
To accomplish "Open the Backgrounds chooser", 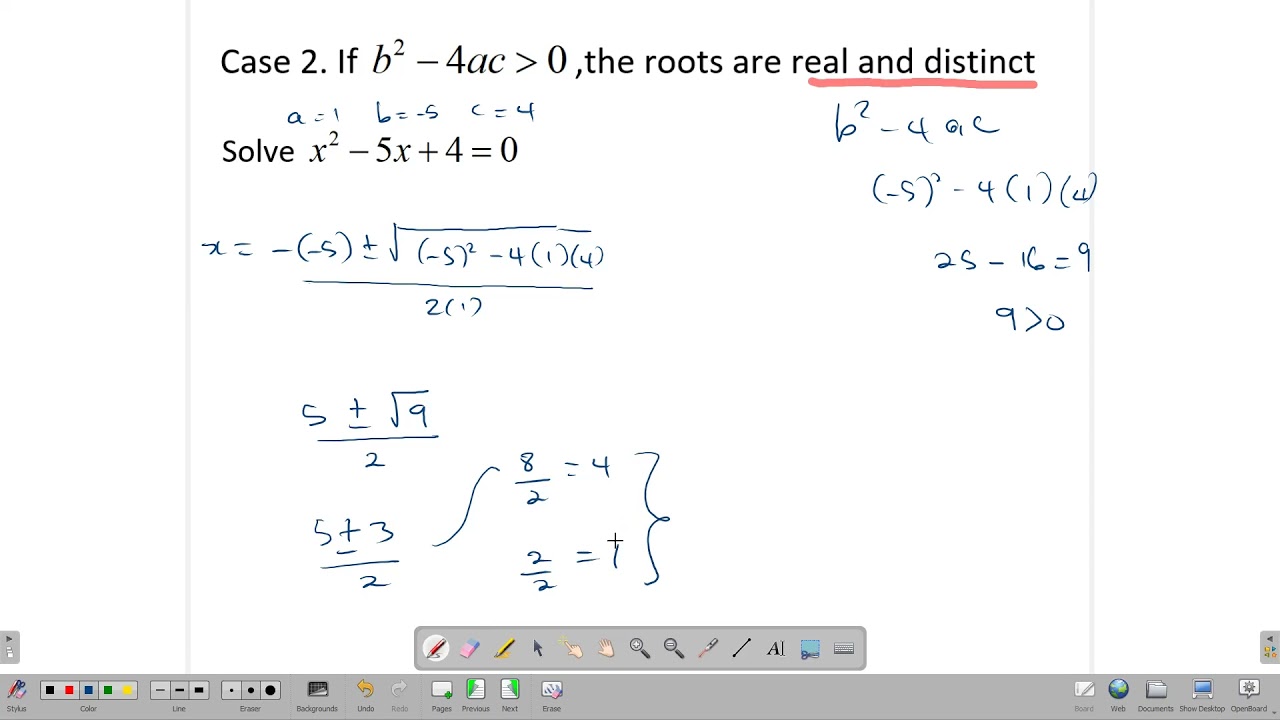I will coord(317,694).
